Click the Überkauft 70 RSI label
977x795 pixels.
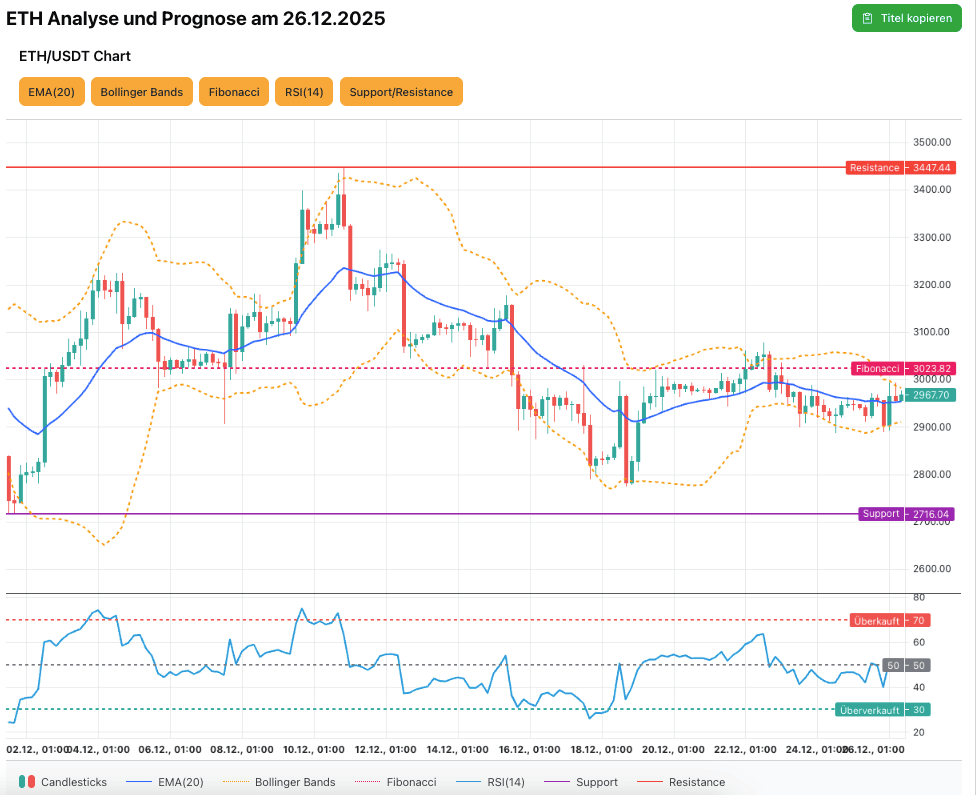pos(889,620)
